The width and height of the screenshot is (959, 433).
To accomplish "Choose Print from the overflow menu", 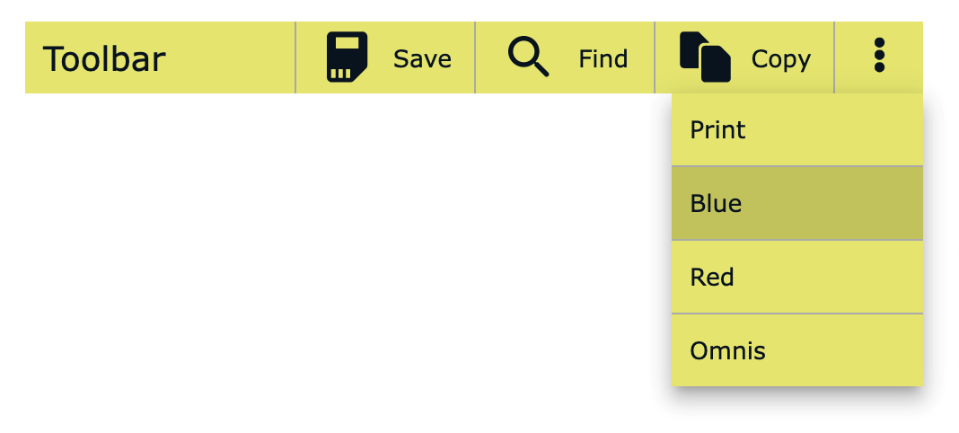I will [x=797, y=130].
